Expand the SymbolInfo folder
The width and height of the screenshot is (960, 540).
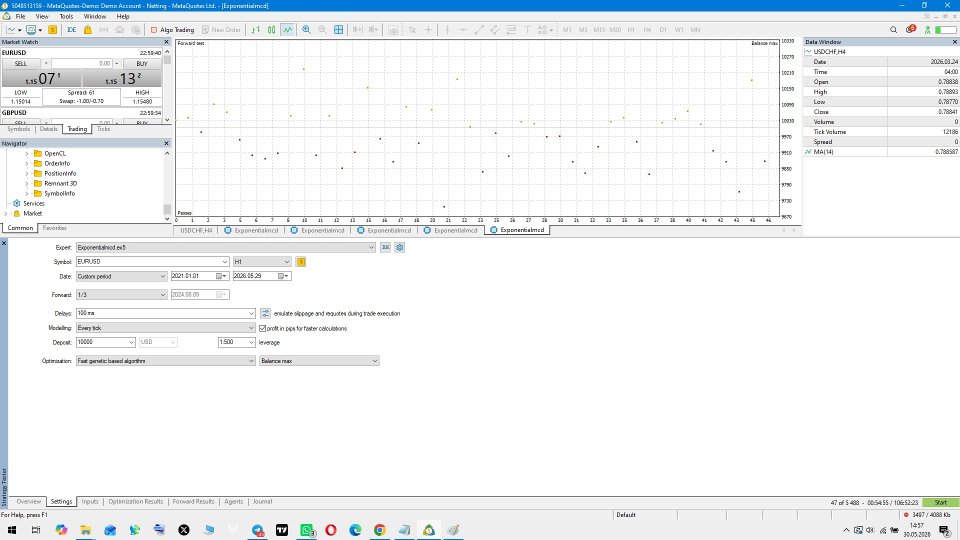26,193
